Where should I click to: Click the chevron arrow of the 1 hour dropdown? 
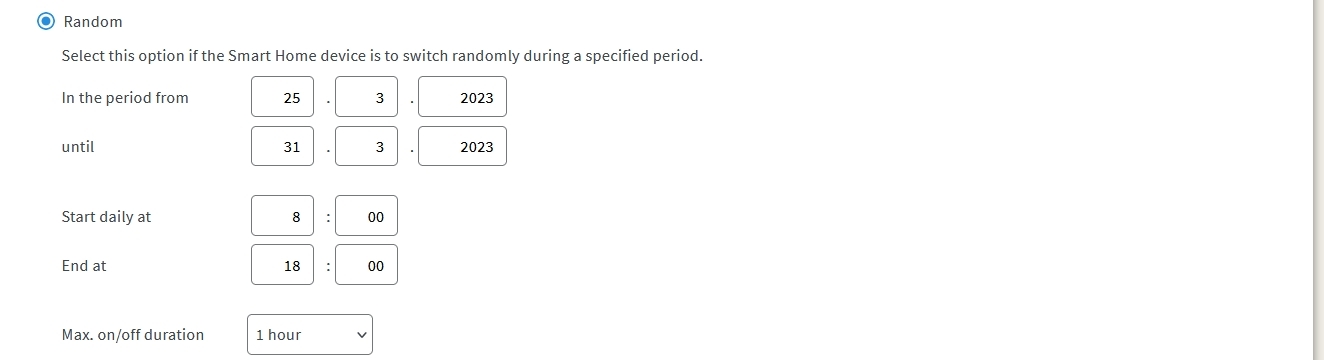point(361,335)
